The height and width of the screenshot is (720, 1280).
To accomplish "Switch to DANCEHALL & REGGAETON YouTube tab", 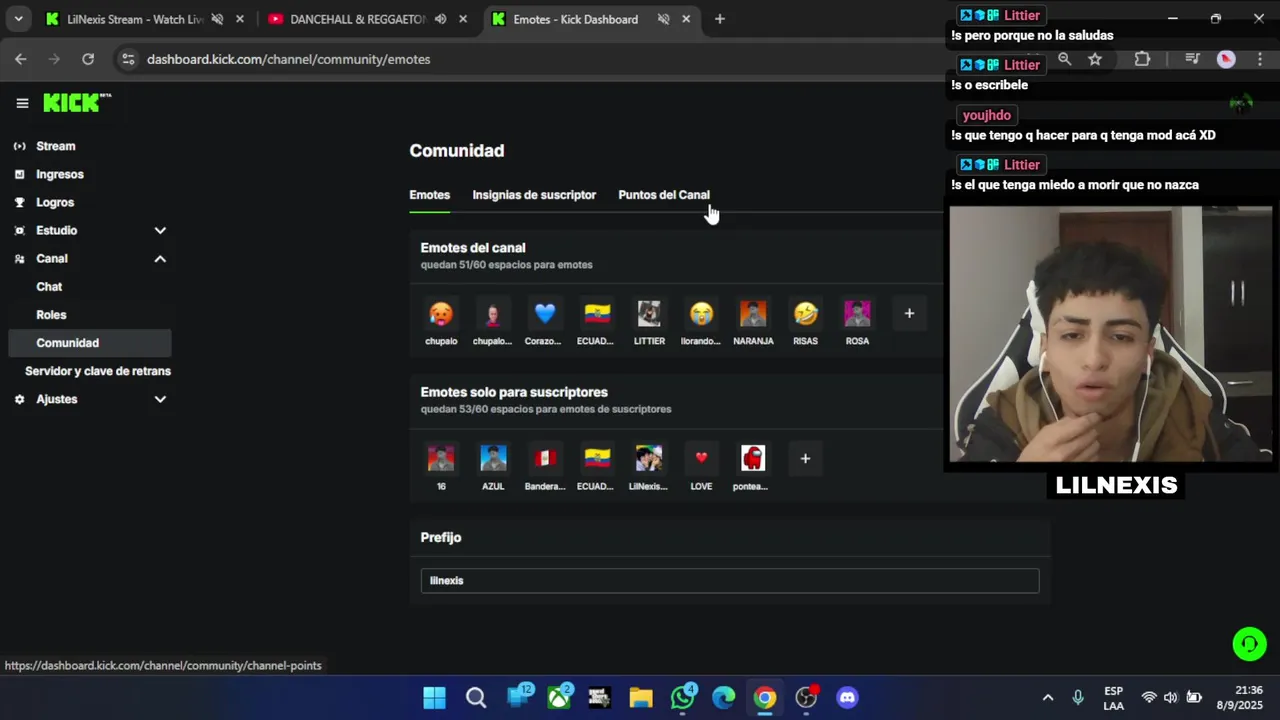I will [357, 19].
